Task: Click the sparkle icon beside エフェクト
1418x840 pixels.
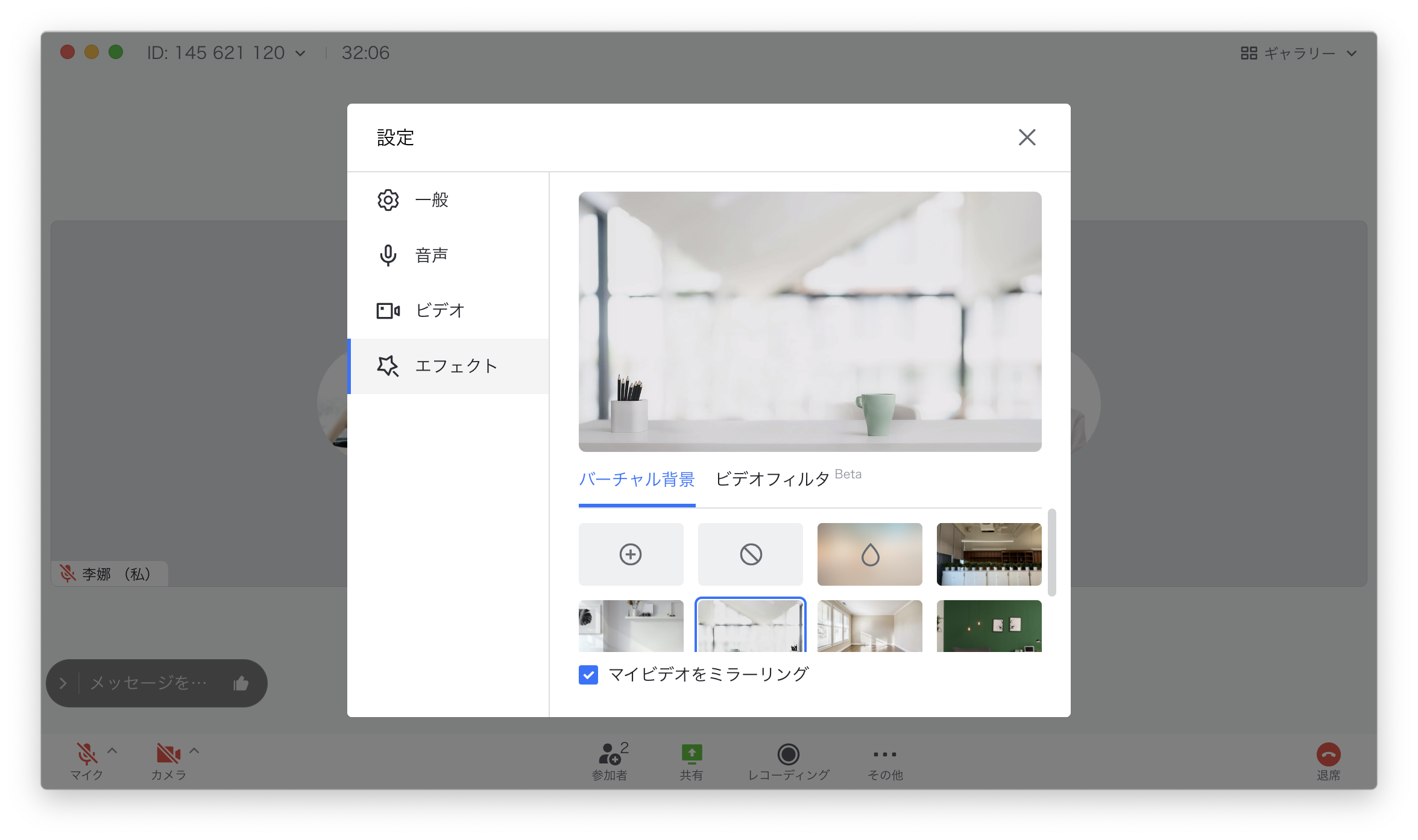Action: point(388,366)
